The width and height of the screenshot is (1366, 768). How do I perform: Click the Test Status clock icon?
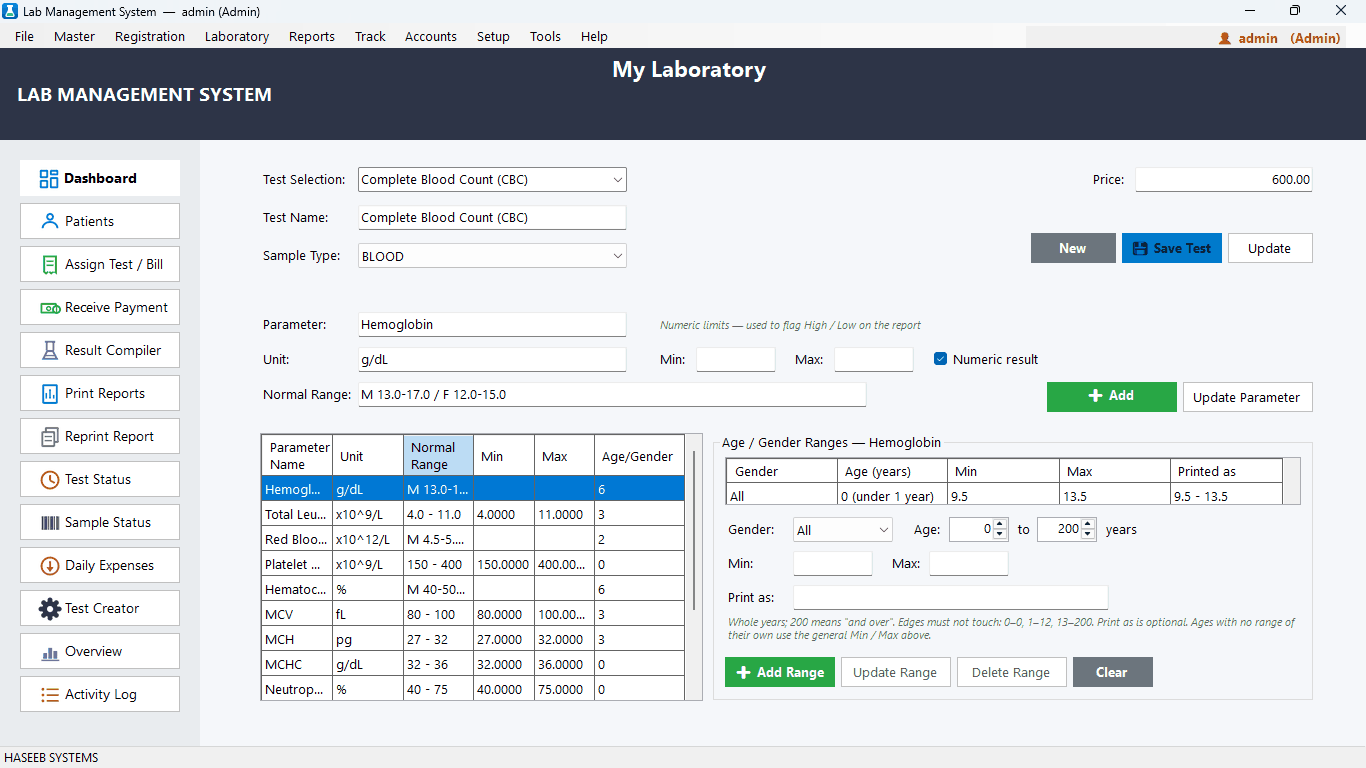[x=49, y=480]
